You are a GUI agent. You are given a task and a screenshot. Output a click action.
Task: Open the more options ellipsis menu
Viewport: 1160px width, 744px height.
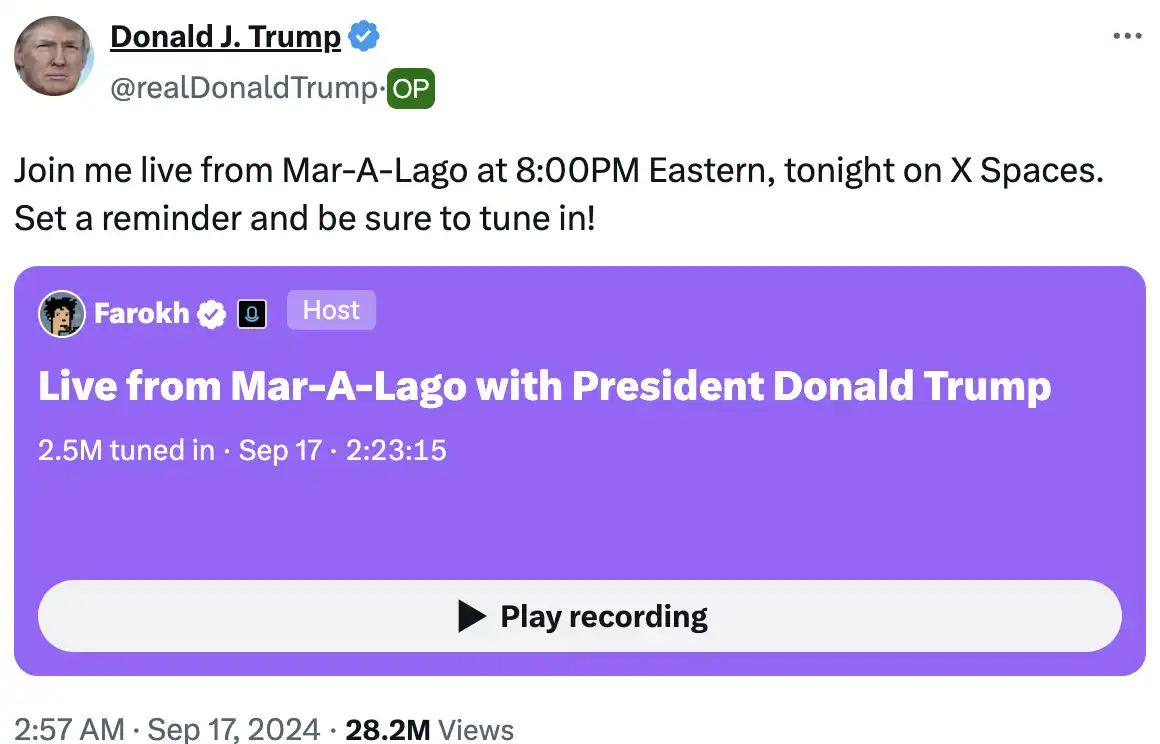coord(1127,36)
